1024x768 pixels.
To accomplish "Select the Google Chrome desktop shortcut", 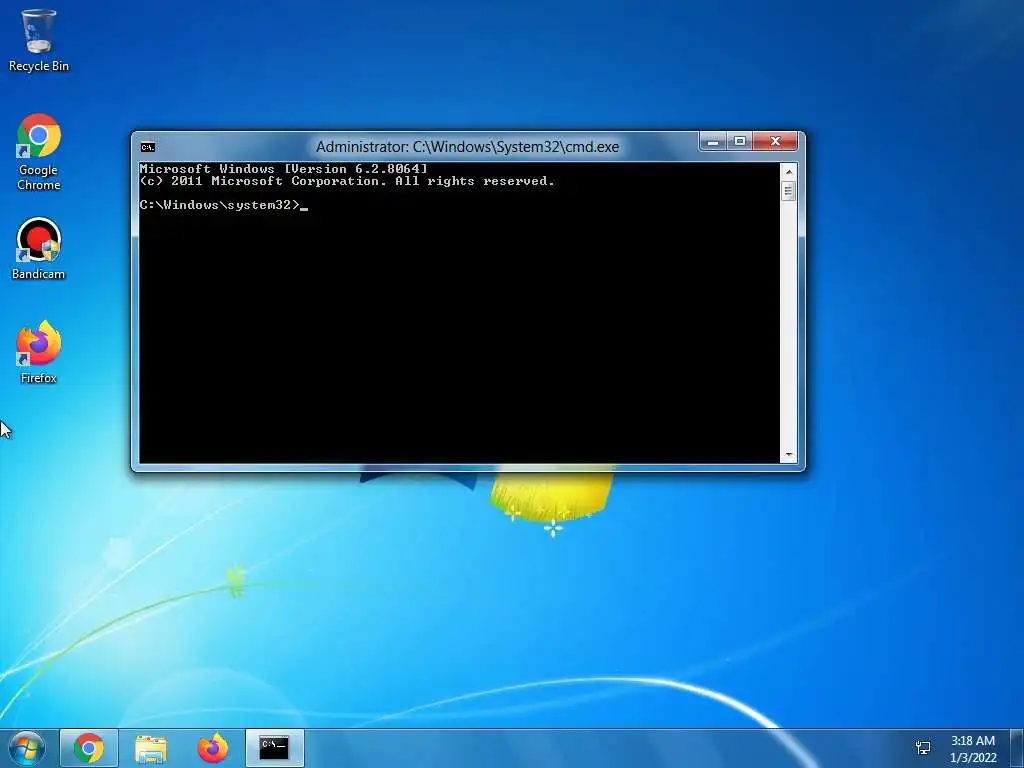I will tap(39, 152).
